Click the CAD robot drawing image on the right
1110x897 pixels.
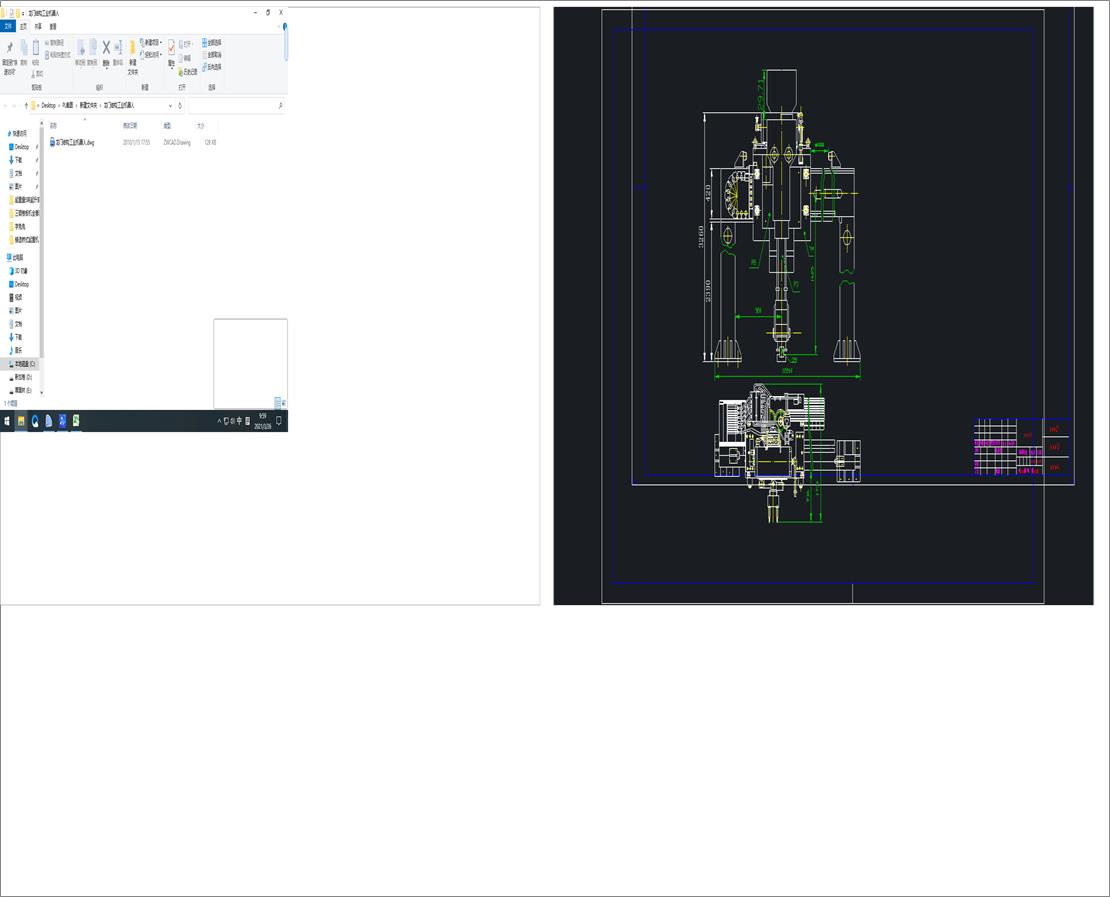pyautogui.click(x=823, y=306)
